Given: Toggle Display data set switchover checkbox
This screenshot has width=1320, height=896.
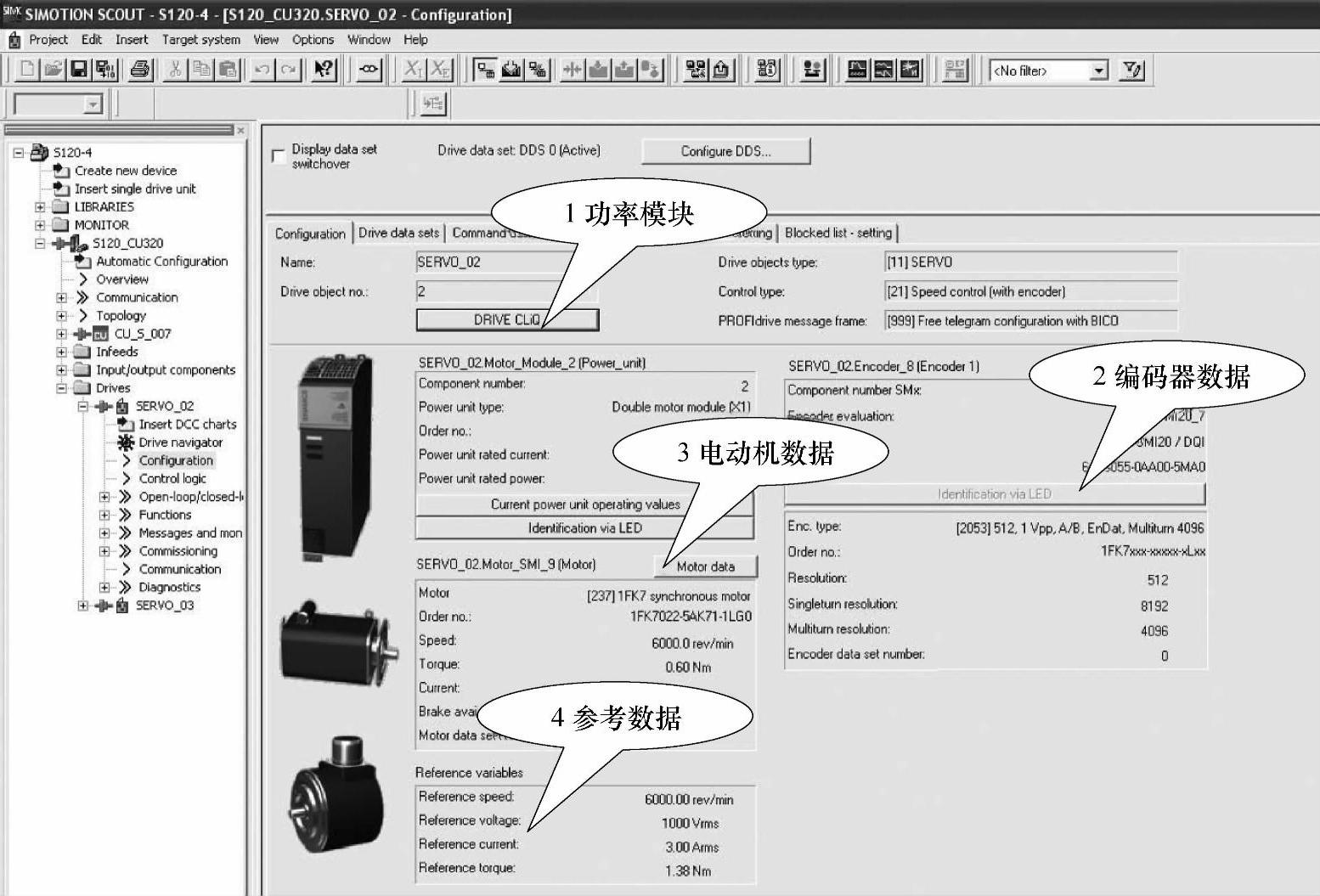Looking at the screenshot, I should 278,155.
